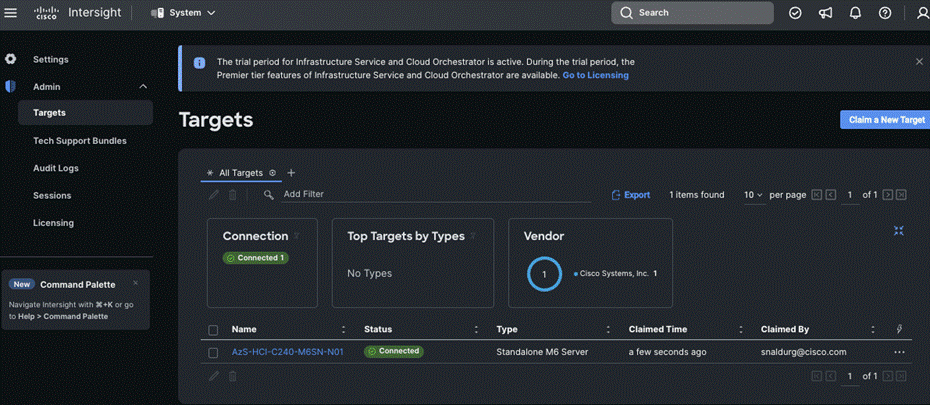Click Connection widget filter icon
This screenshot has height=405, width=930.
click(x=297, y=236)
